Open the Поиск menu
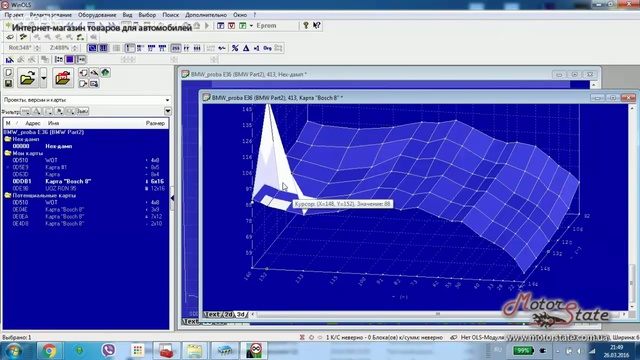640x360 pixels. 171,15
